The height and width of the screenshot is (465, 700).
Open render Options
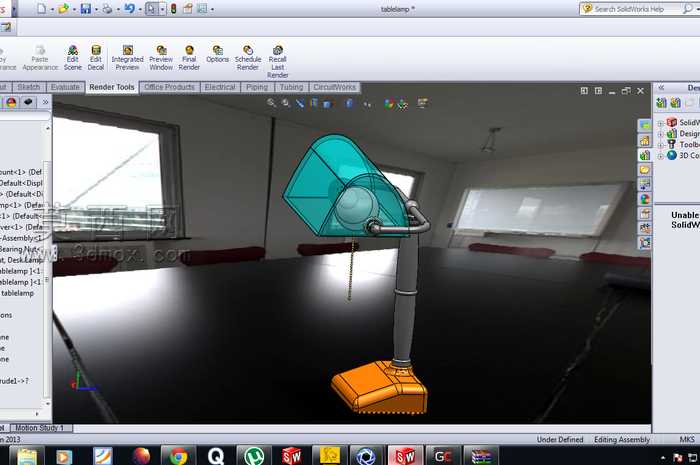[217, 54]
